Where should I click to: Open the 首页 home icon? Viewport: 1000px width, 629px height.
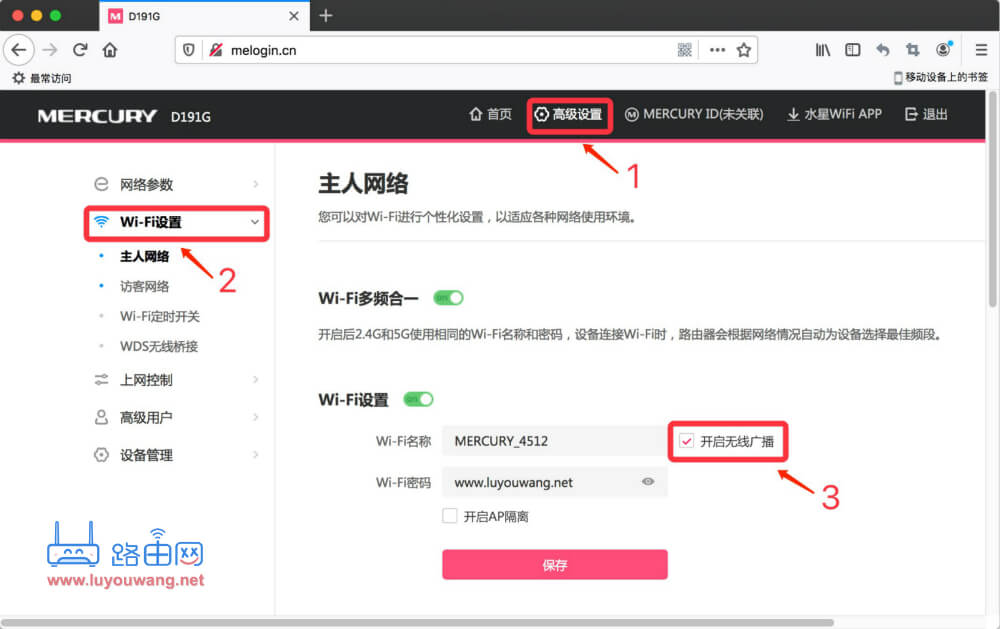(477, 115)
